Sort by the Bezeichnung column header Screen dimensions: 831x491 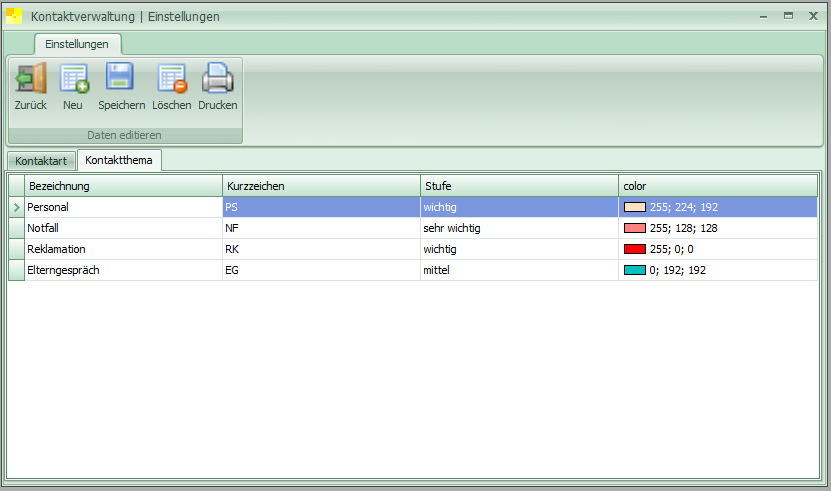pos(123,186)
